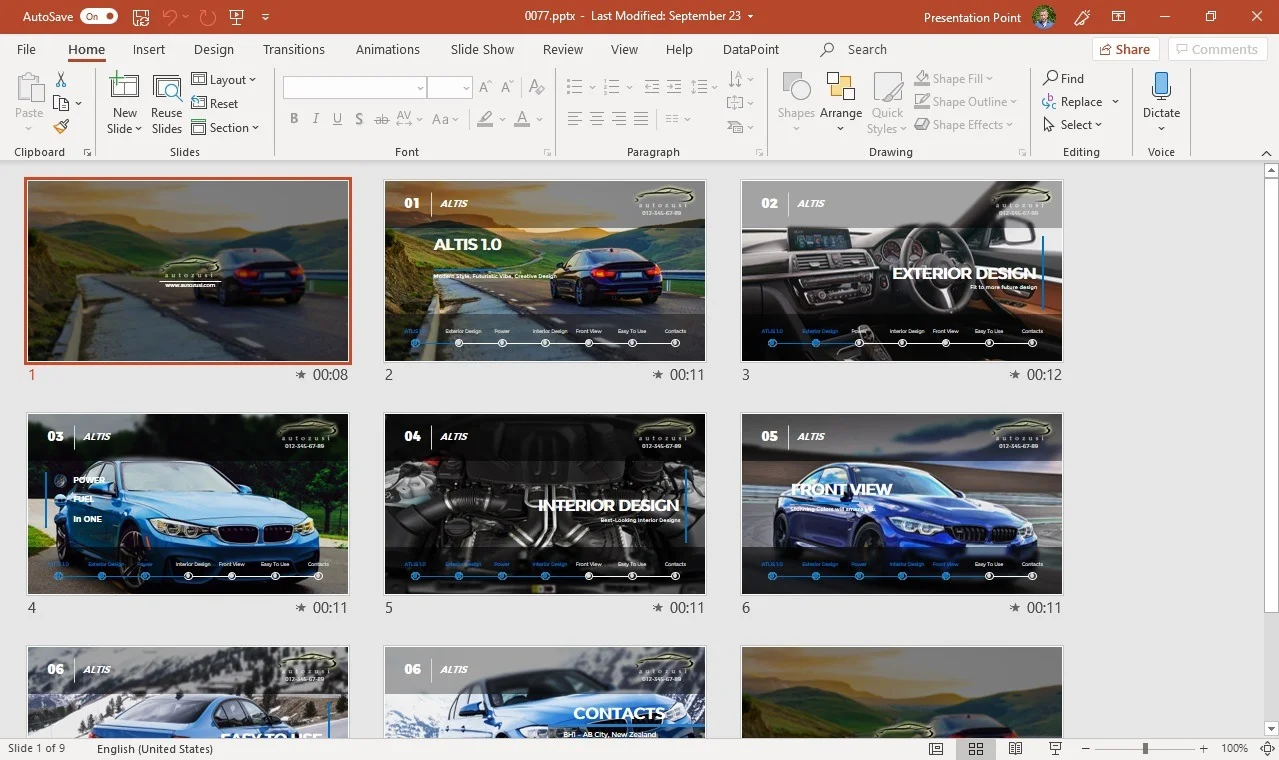Start Slide Show from status bar icon
The height and width of the screenshot is (760, 1279).
[x=1055, y=748]
